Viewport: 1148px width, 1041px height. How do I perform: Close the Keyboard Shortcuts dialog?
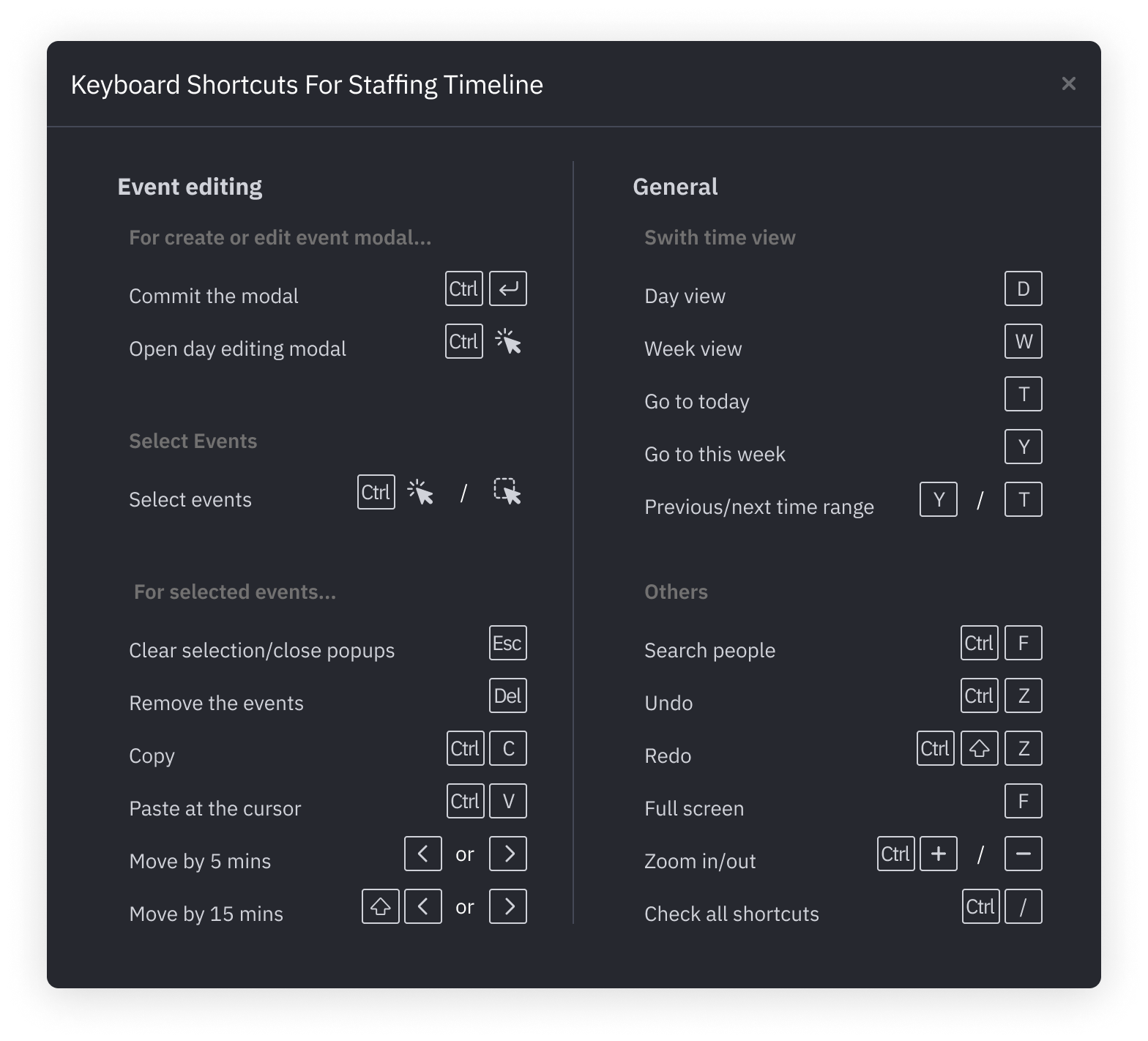click(x=1068, y=84)
